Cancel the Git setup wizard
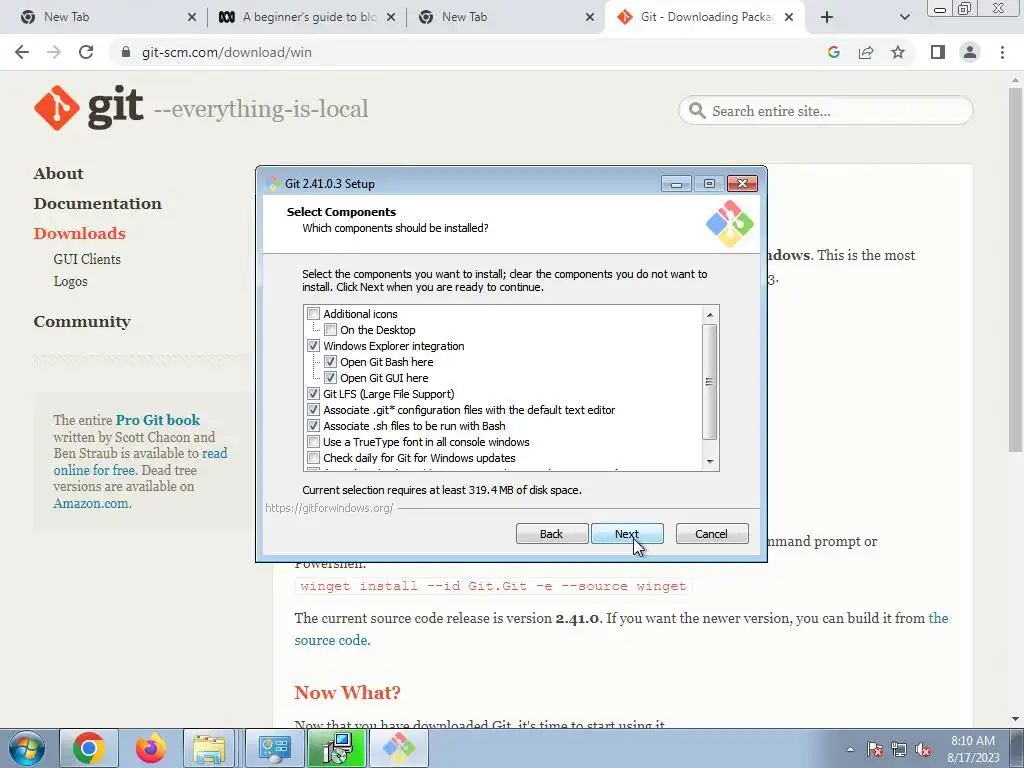This screenshot has width=1024, height=768. tap(712, 534)
